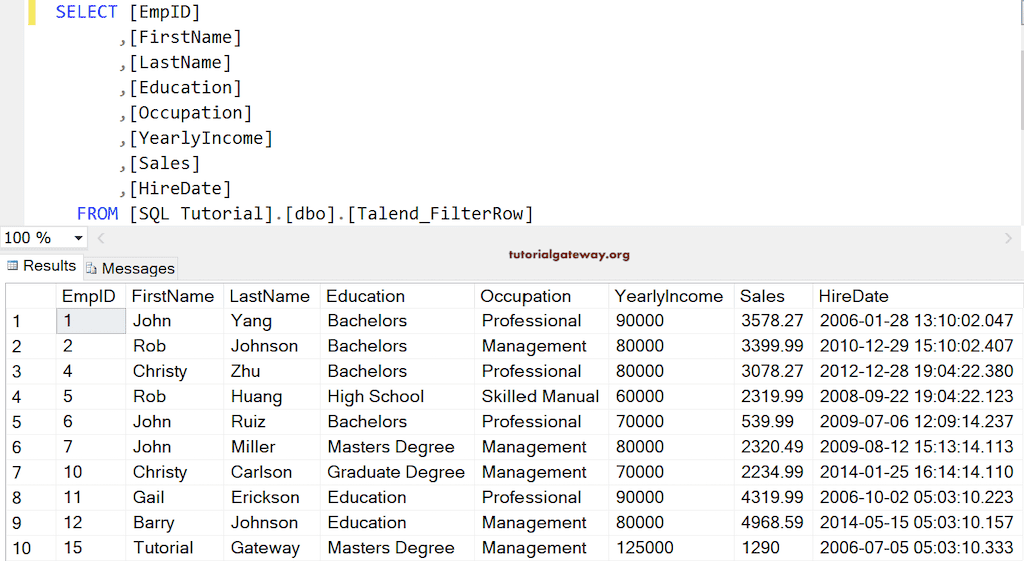Image resolution: width=1024 pixels, height=561 pixels.
Task: Click the first name cell Gail
Action: [174, 498]
